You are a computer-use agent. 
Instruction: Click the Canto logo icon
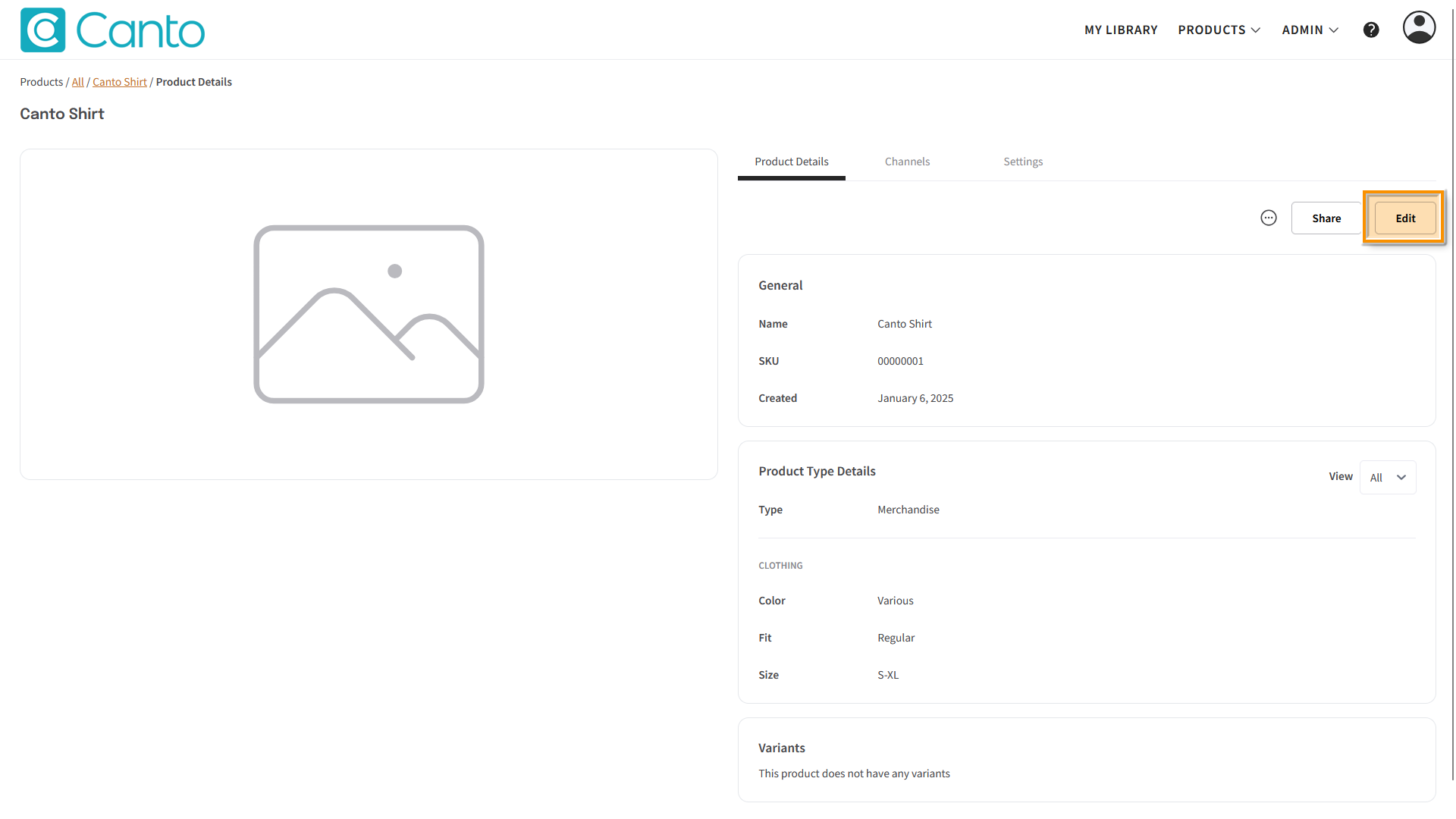[42, 30]
